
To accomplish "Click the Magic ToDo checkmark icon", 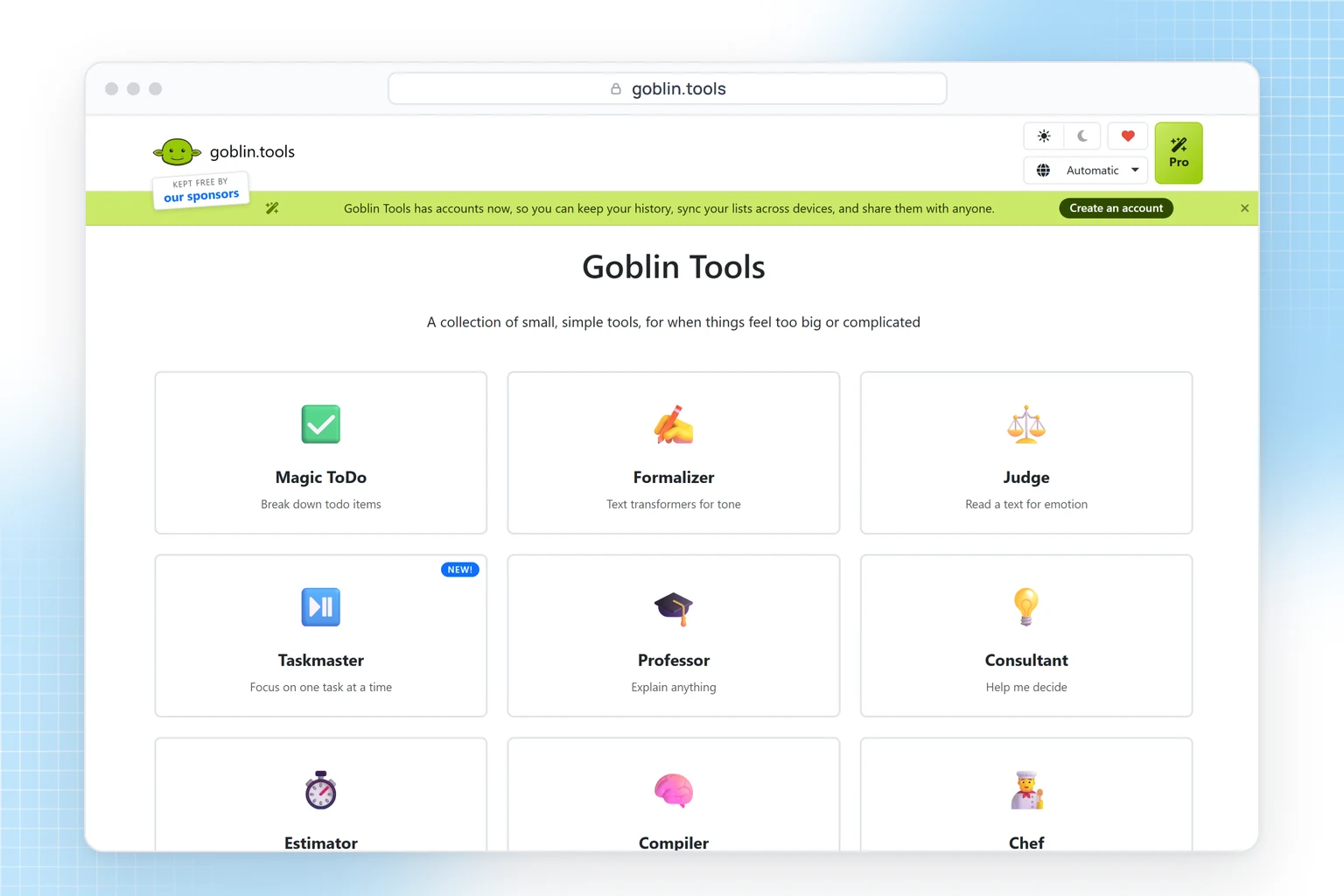I will tap(321, 424).
